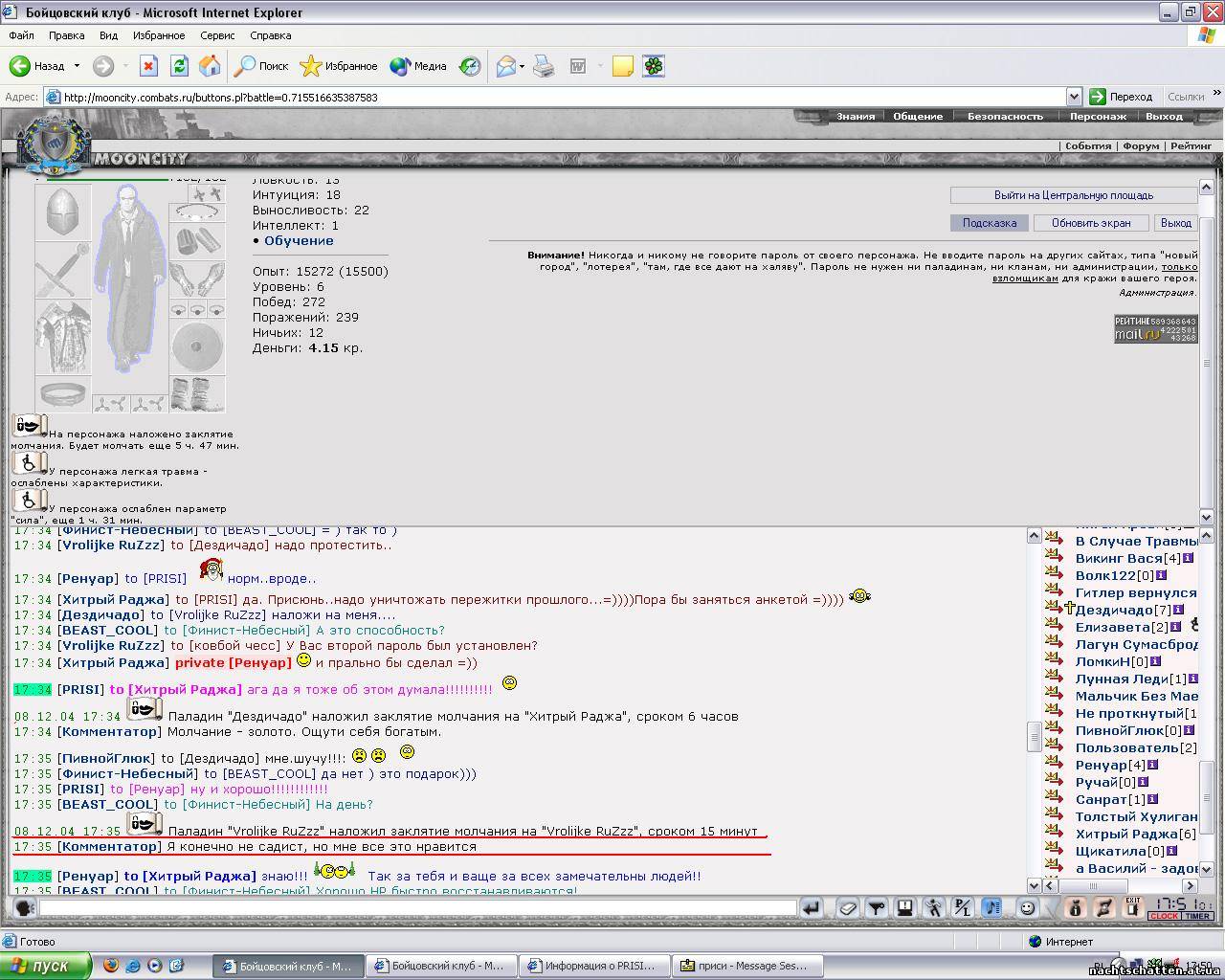Click the eraser icon to clear chat

tap(847, 907)
